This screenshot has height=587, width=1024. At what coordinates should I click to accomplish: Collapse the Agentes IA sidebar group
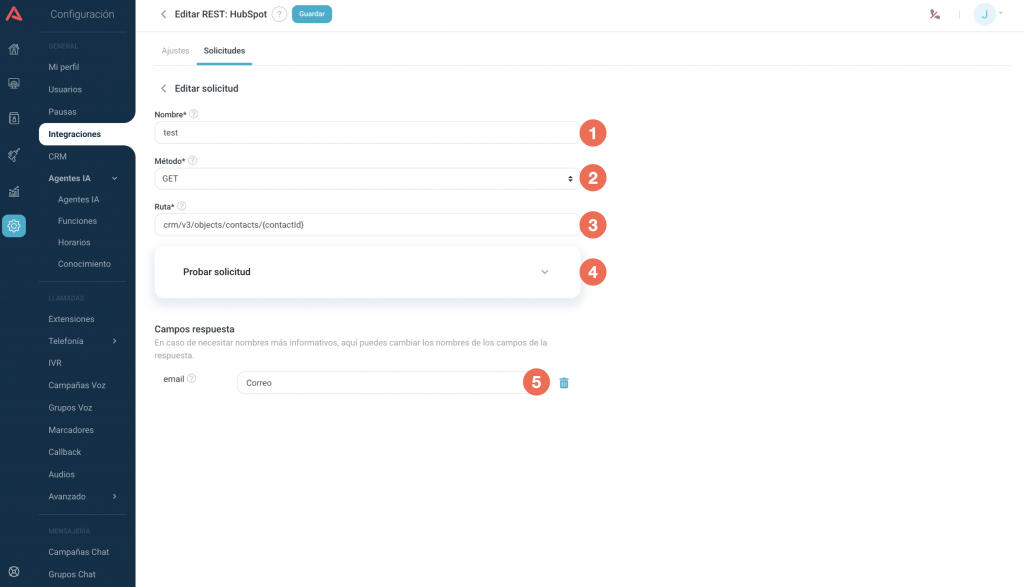pos(115,178)
